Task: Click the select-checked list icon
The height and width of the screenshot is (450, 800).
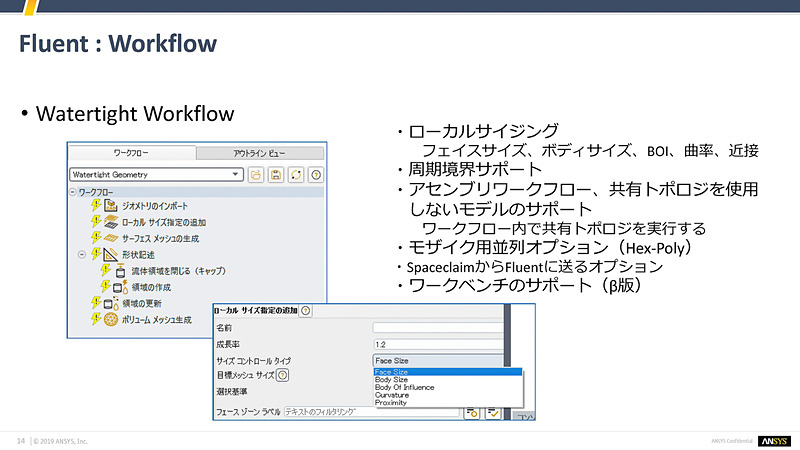Action: pyautogui.click(x=492, y=412)
